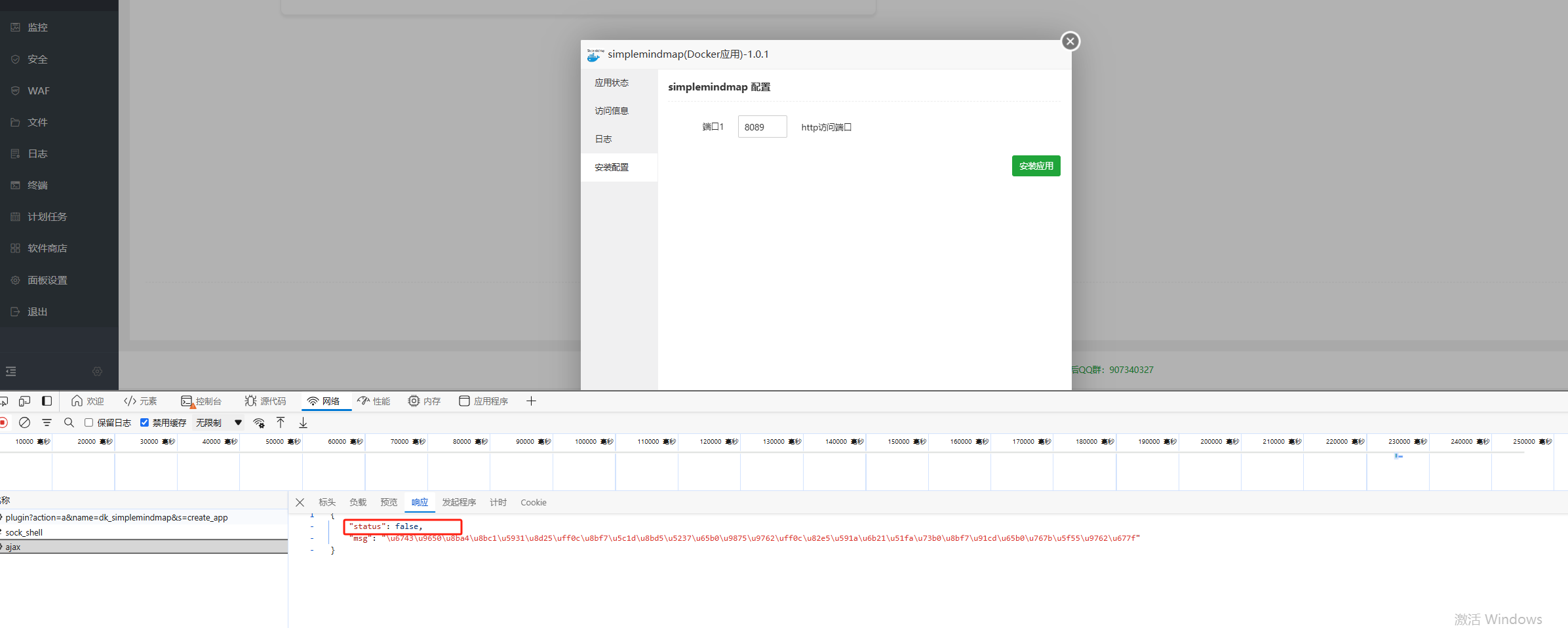Viewport: 1568px width, 628px height.
Task: Open the network conditions icon
Action: [259, 423]
